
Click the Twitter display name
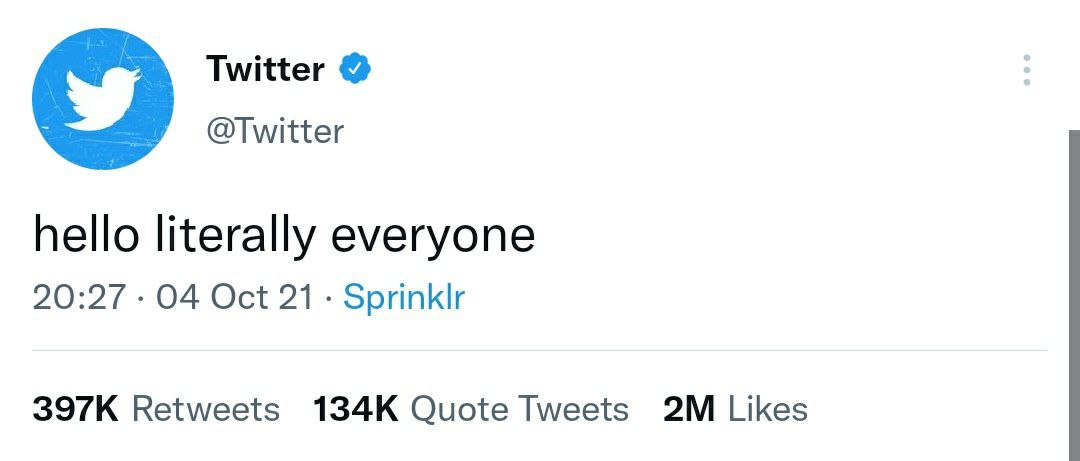click(x=265, y=69)
